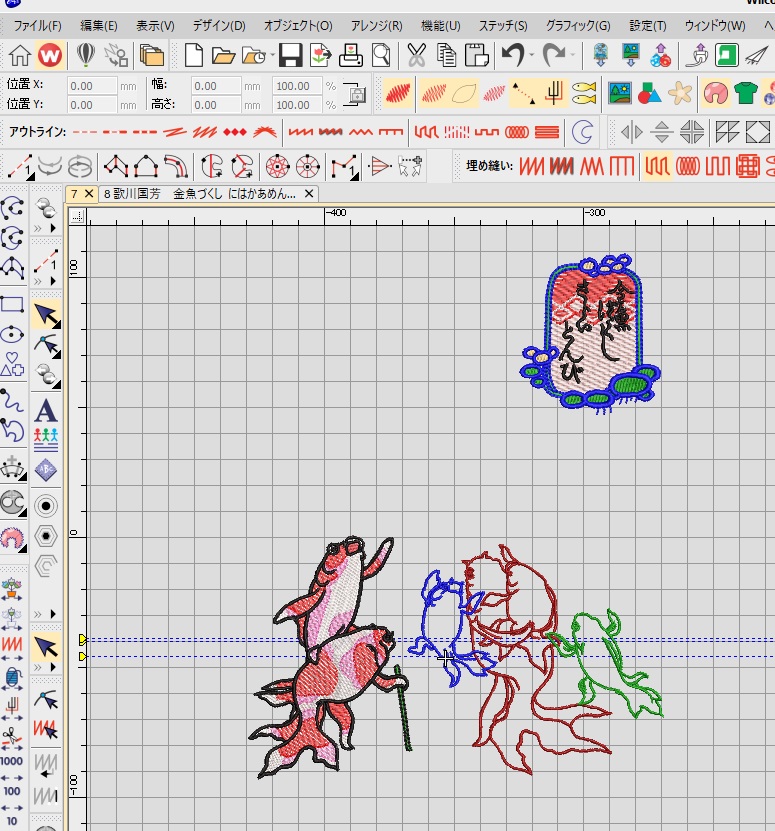The width and height of the screenshot is (775, 831).
Task: Paste using the clipboard icon
Action: pos(477,55)
